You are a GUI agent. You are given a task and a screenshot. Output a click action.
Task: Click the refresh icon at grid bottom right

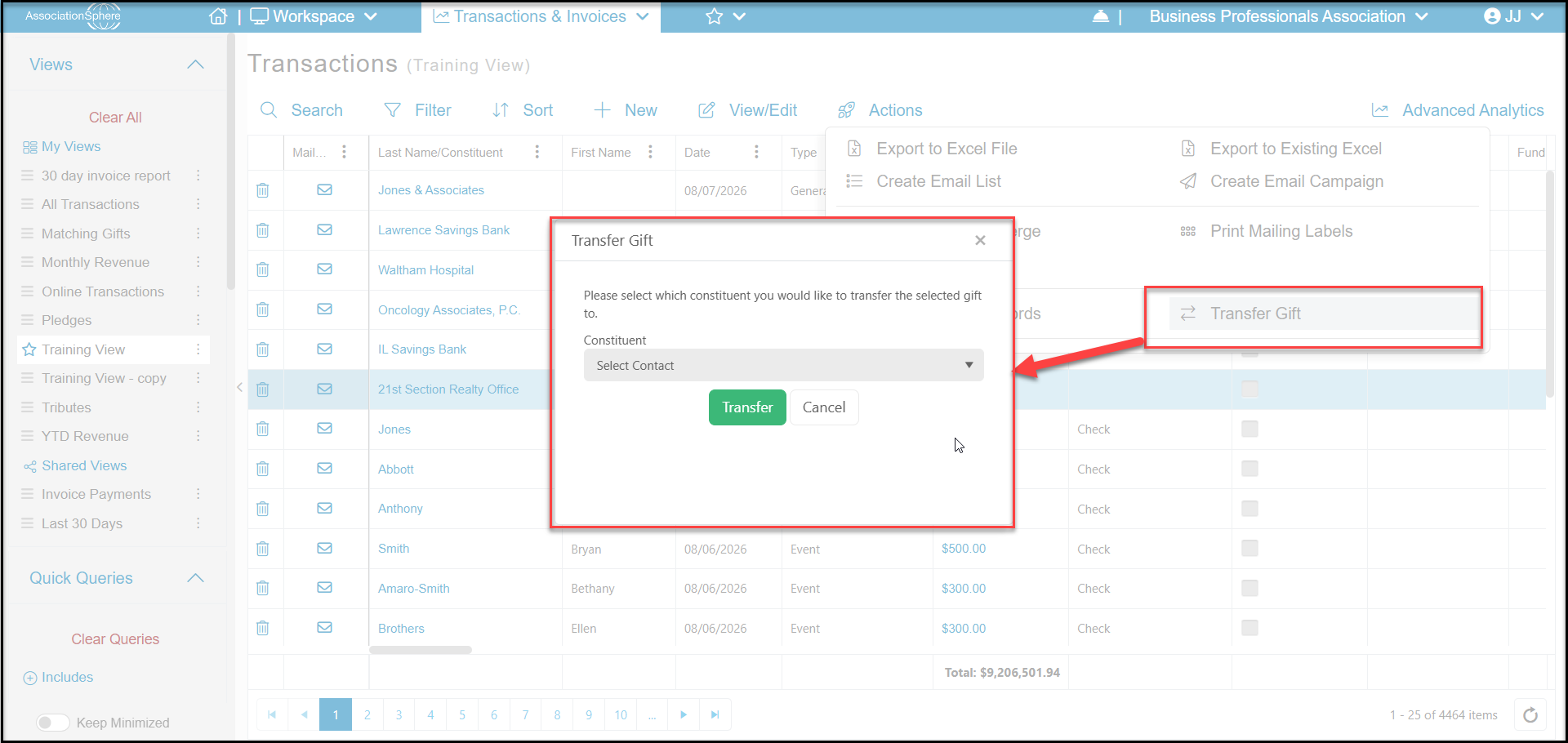click(1530, 715)
